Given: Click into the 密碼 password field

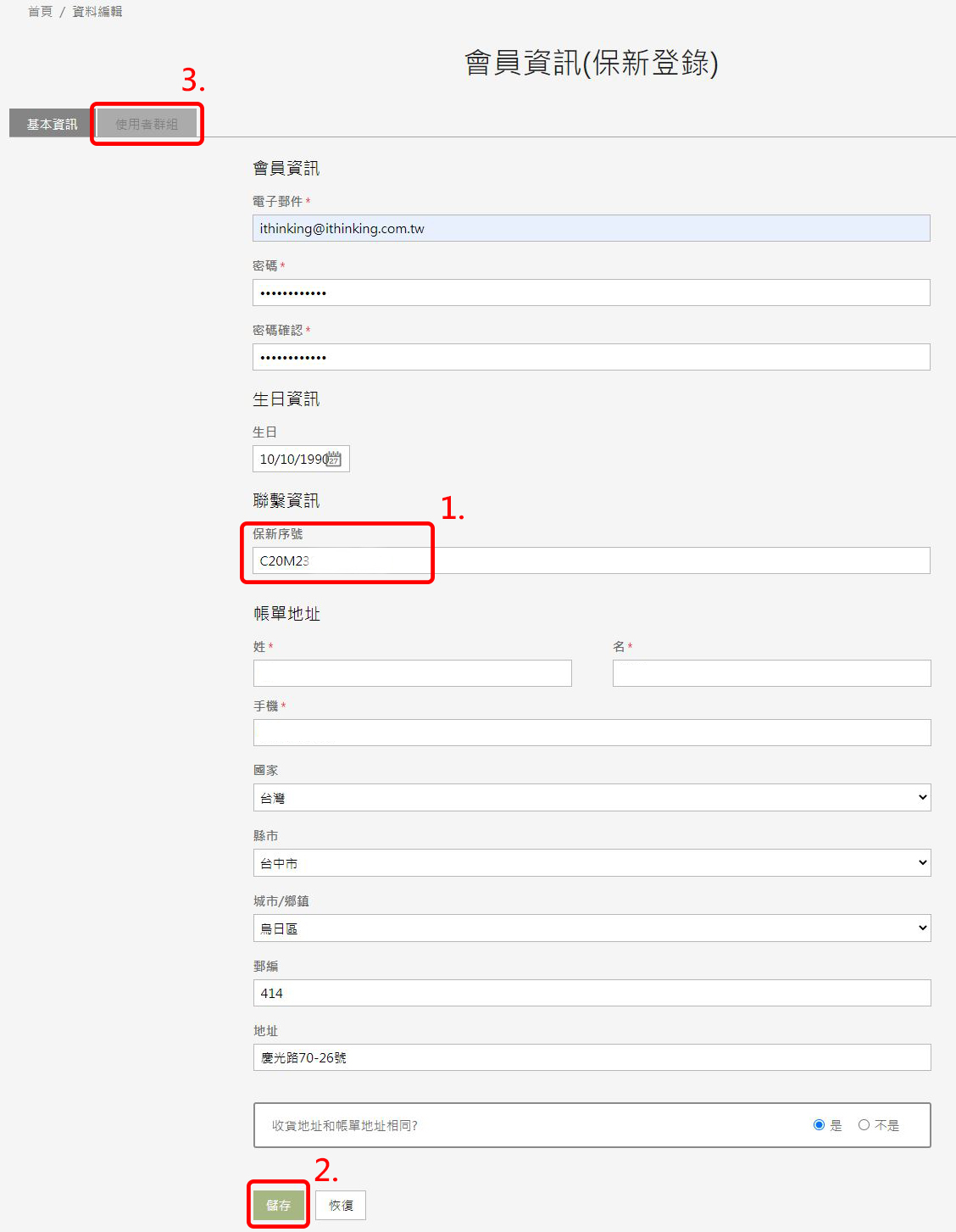Looking at the screenshot, I should pyautogui.click(x=591, y=293).
